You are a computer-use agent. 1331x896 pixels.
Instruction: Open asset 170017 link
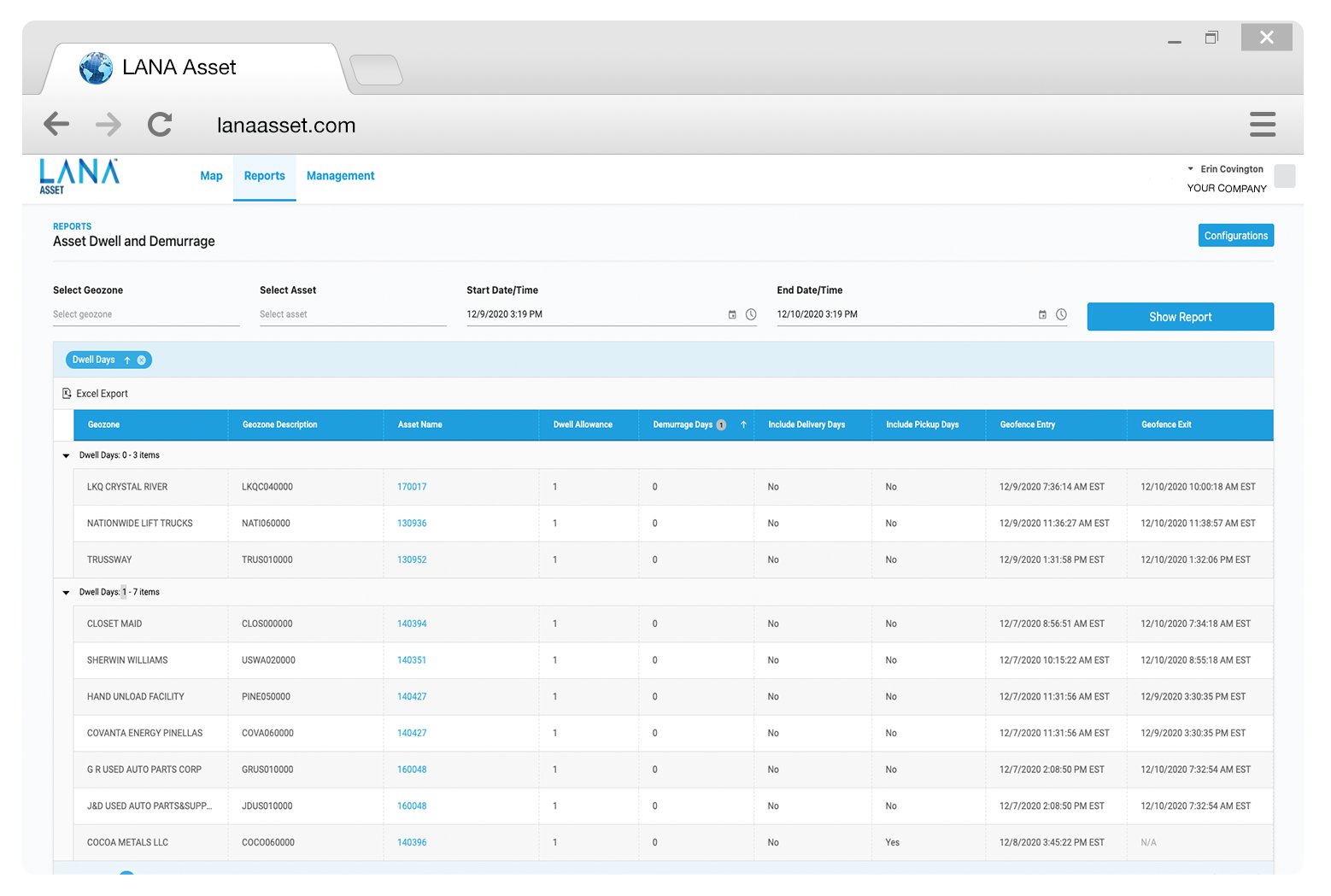pos(412,487)
